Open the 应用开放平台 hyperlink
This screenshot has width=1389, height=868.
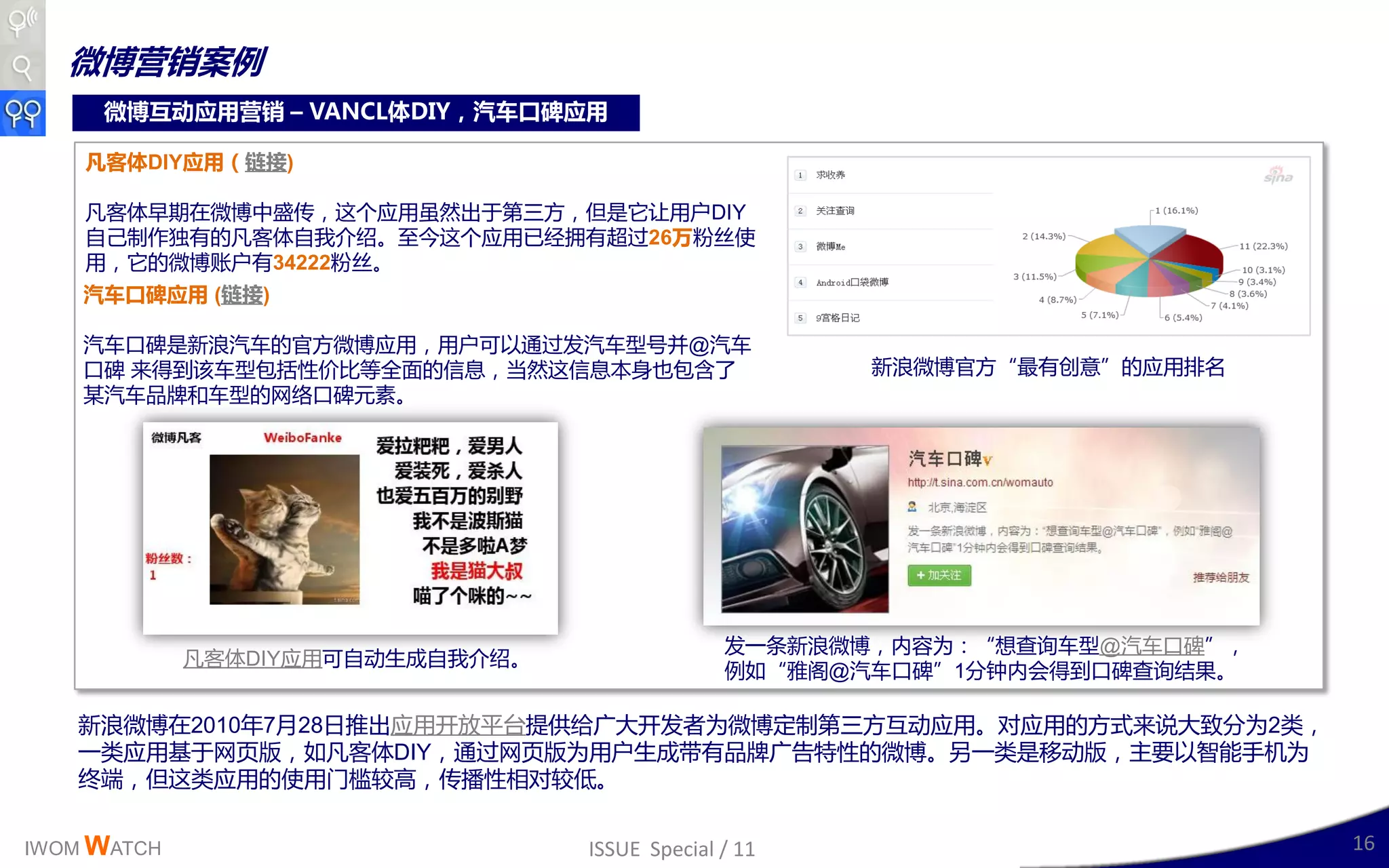458,726
